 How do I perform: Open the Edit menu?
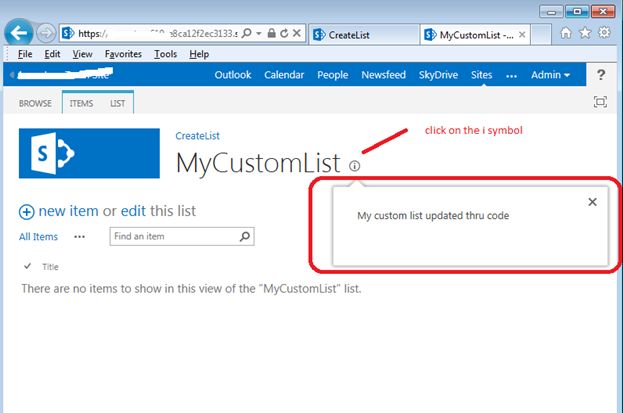point(52,54)
